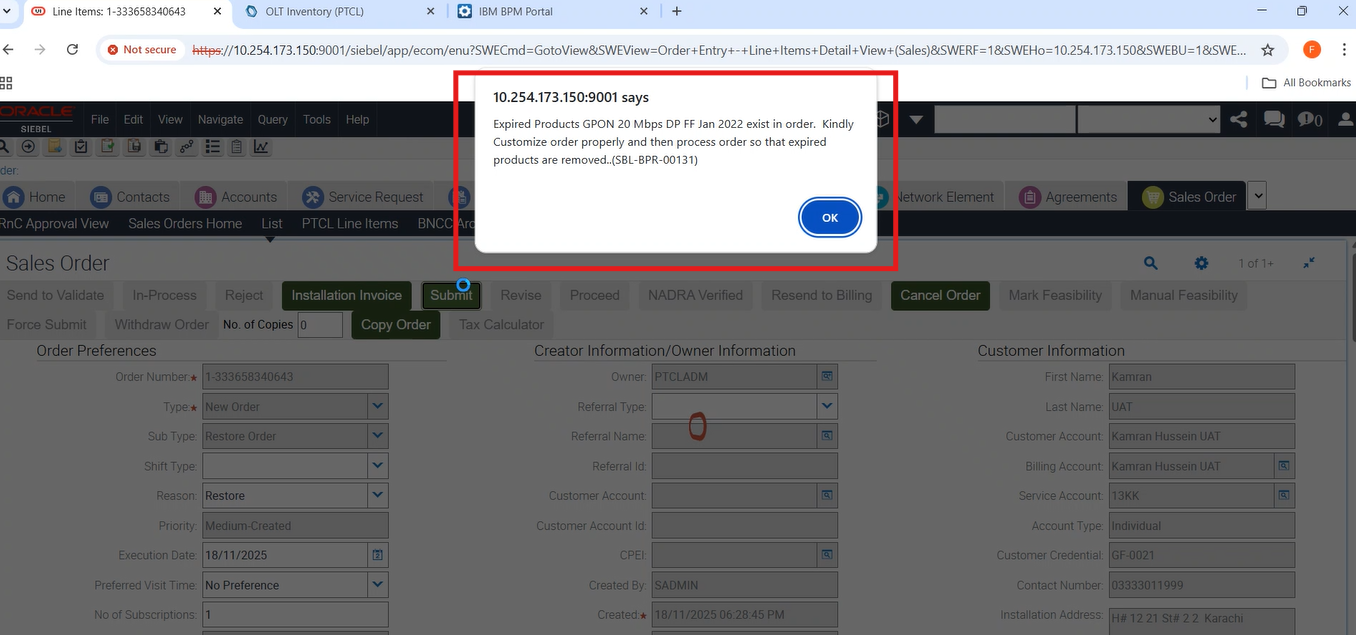Image resolution: width=1356 pixels, height=635 pixels.
Task: Click the No. of Copies field
Action: [320, 325]
